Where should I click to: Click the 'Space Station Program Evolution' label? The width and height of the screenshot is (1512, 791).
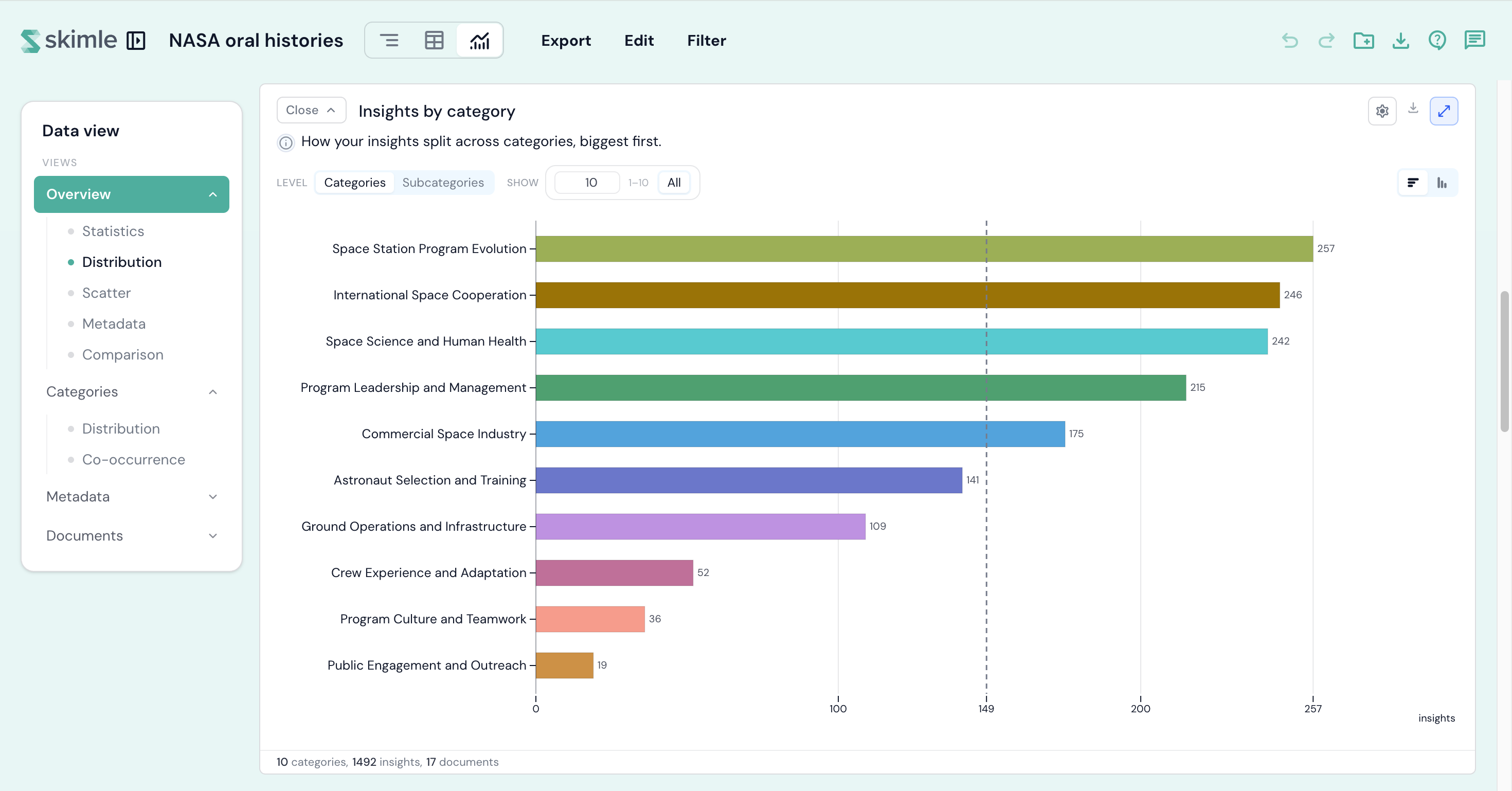point(429,249)
